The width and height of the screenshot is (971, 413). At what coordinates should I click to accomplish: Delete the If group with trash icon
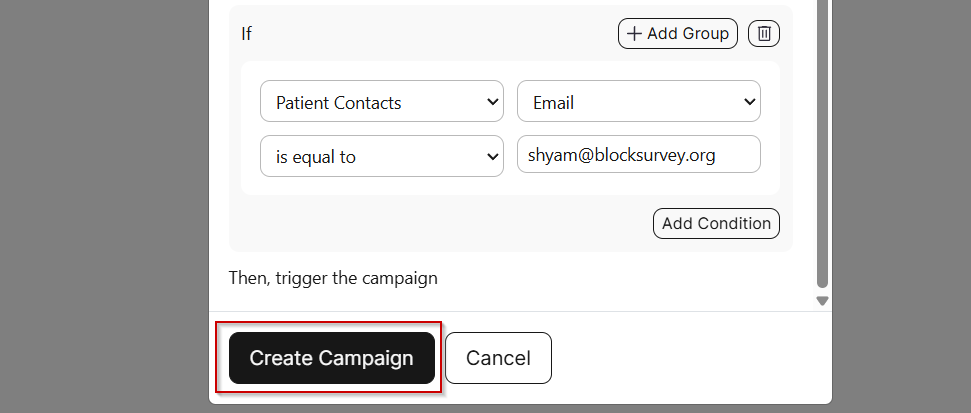(764, 33)
